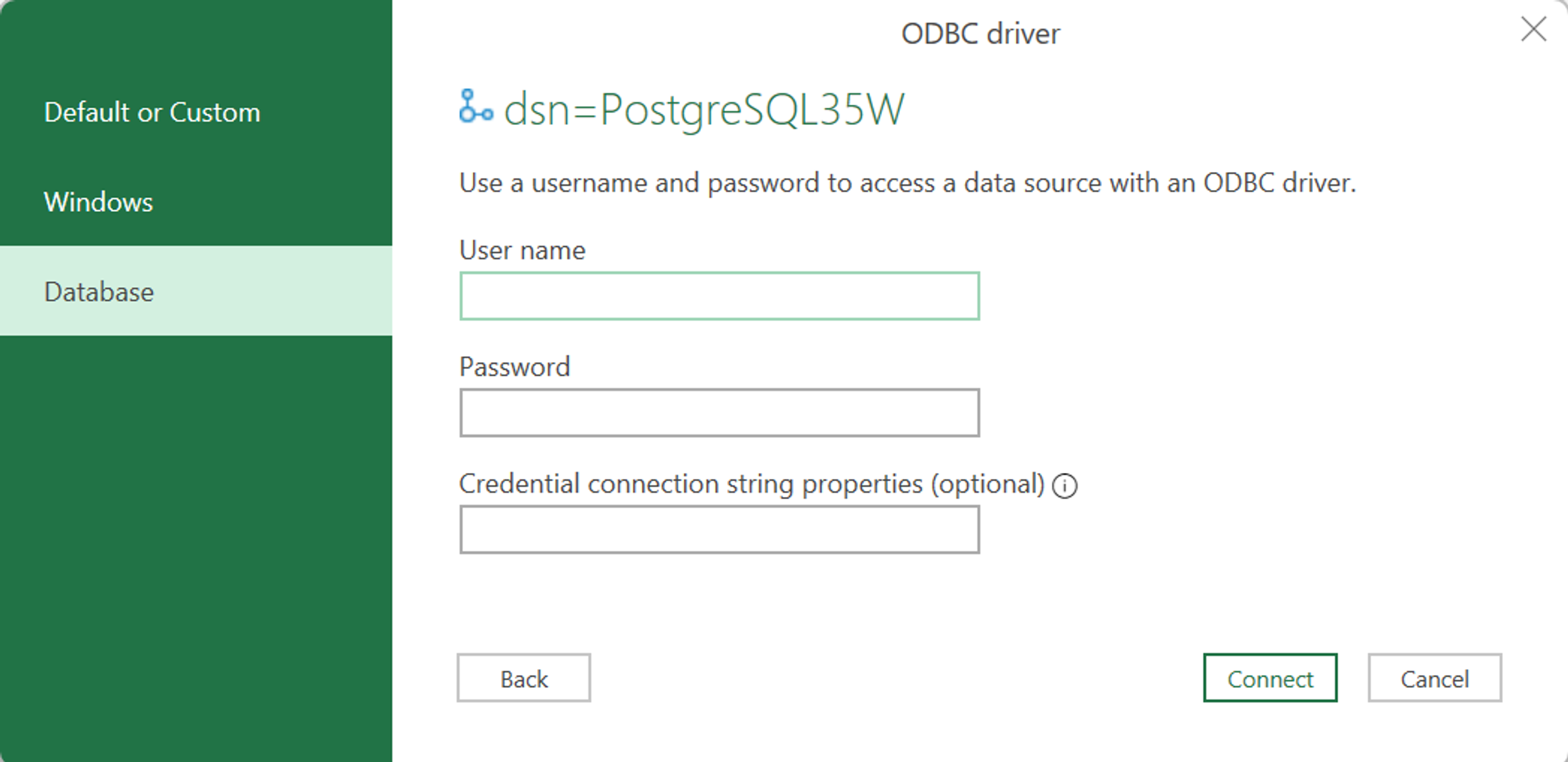Click inside the Password field
Viewport: 1568px width, 762px height.
click(720, 413)
